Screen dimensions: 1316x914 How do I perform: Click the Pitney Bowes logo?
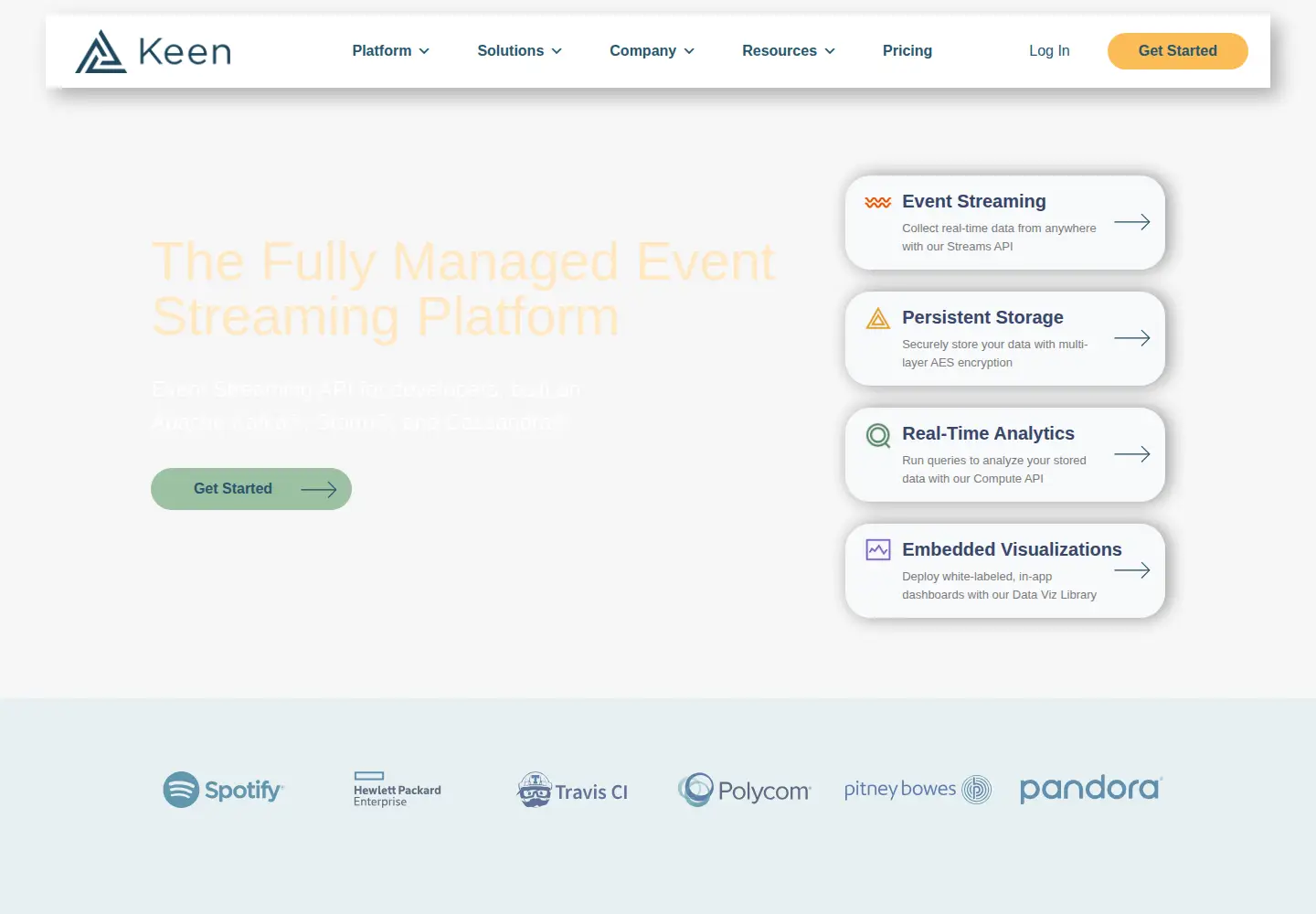point(918,789)
